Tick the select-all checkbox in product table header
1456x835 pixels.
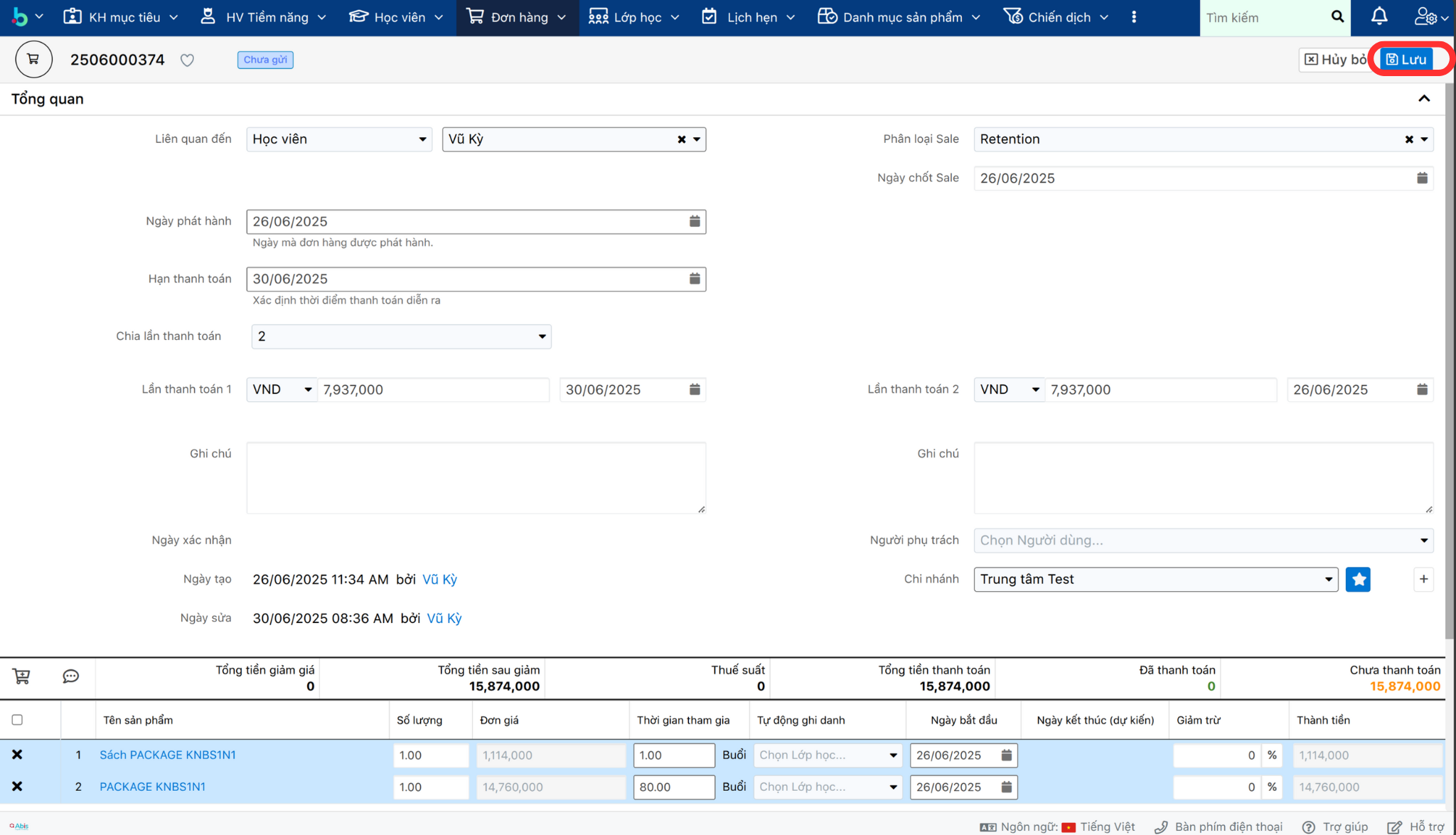click(x=17, y=720)
